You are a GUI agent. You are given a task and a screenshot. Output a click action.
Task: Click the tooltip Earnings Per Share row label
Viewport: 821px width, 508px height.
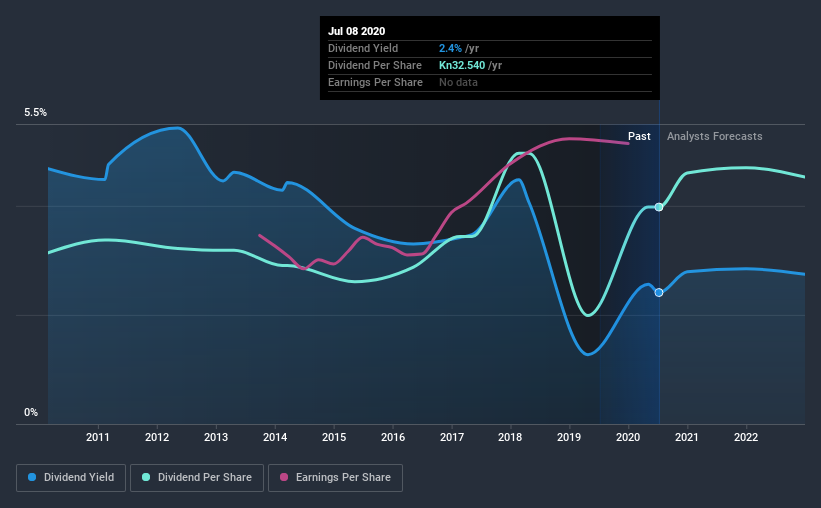click(x=375, y=82)
